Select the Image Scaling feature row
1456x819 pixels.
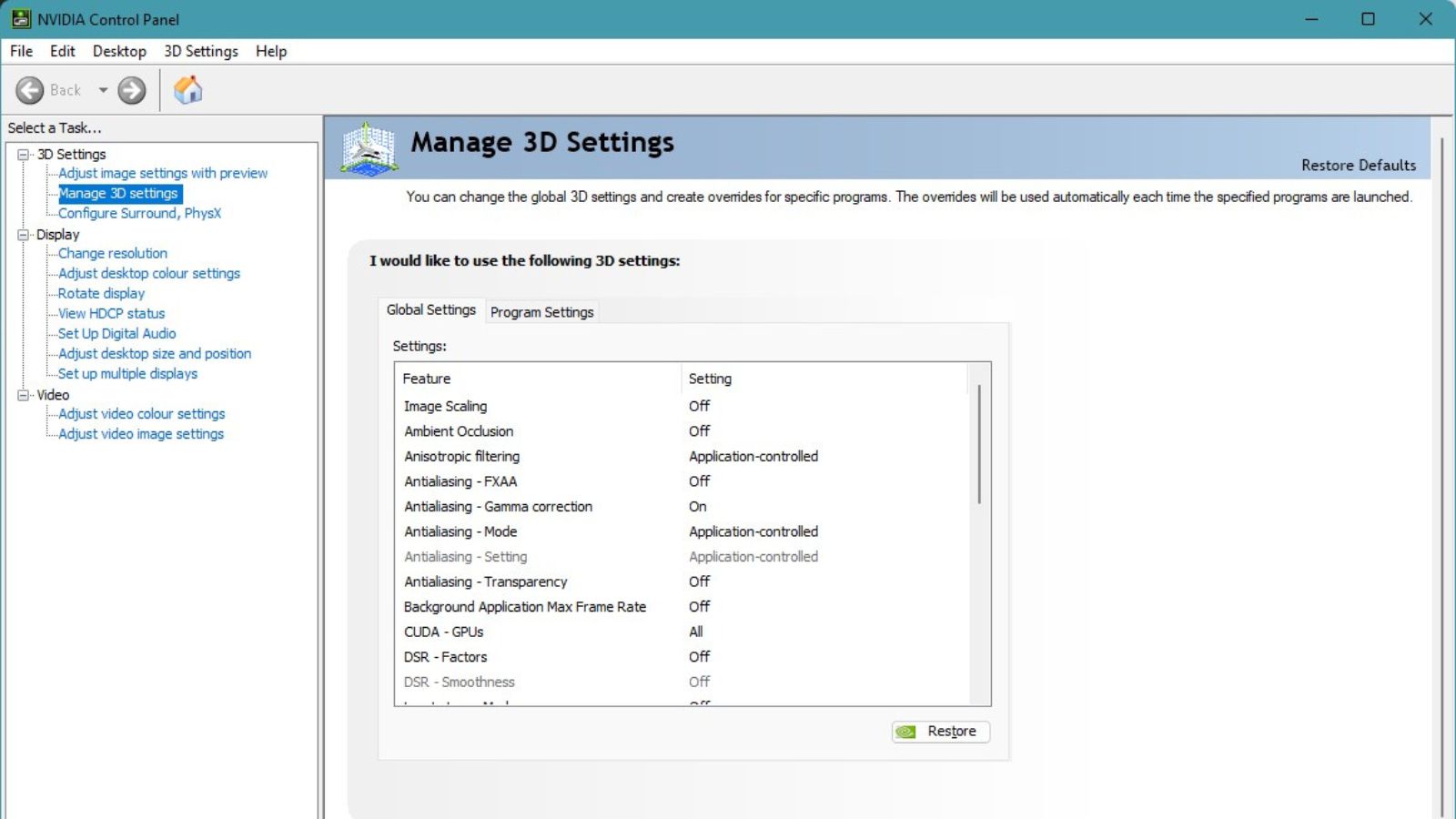click(682, 406)
